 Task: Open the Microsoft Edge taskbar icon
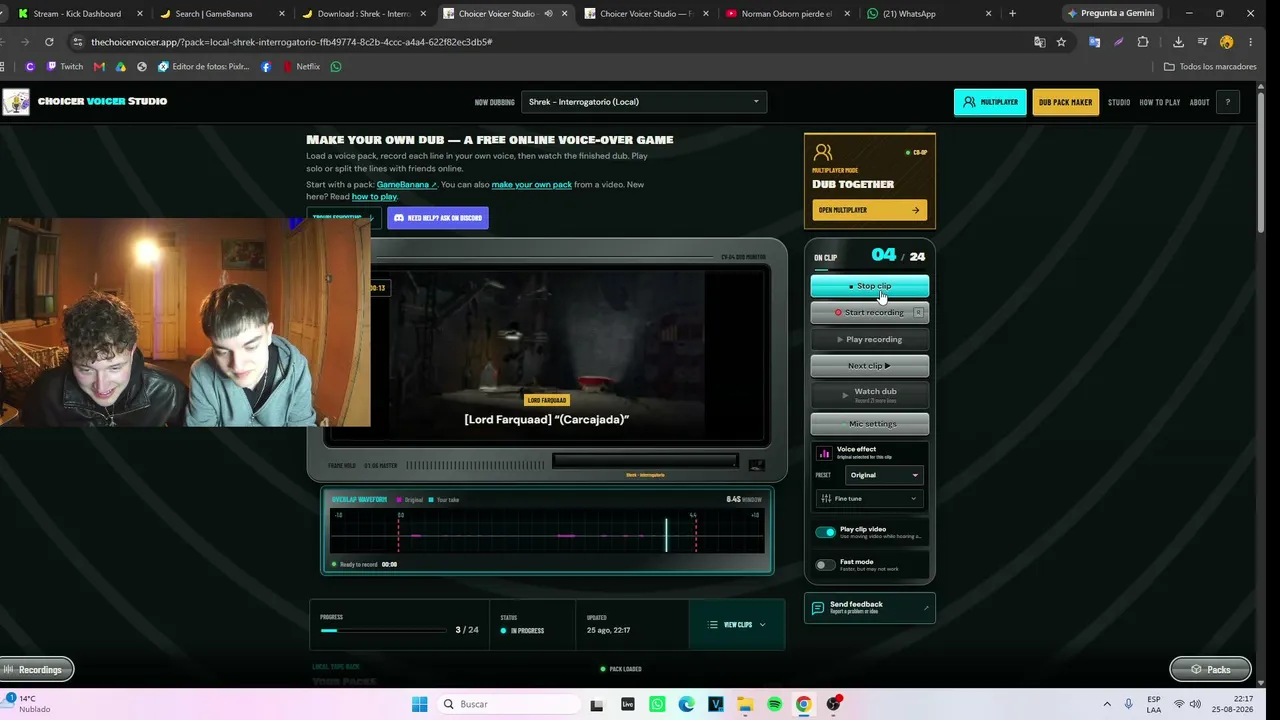pyautogui.click(x=686, y=704)
